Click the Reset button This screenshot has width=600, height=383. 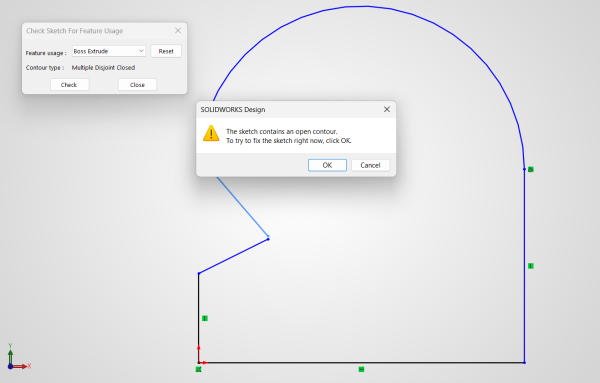tap(166, 51)
